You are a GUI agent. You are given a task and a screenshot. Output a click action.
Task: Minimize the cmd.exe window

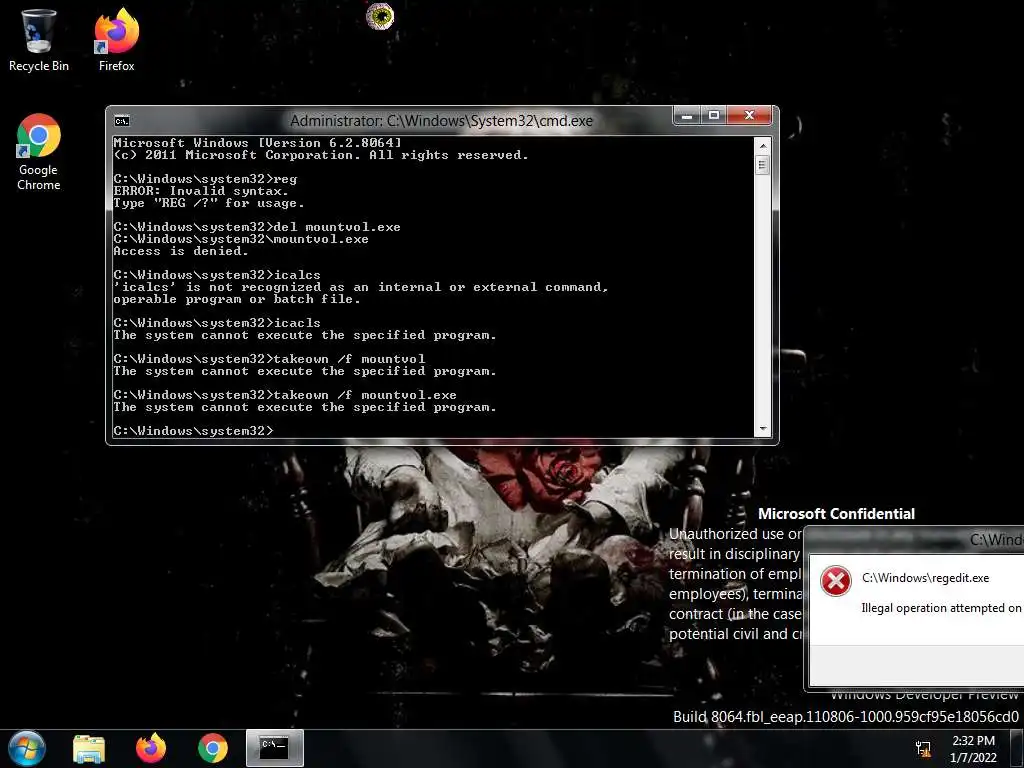tap(687, 116)
